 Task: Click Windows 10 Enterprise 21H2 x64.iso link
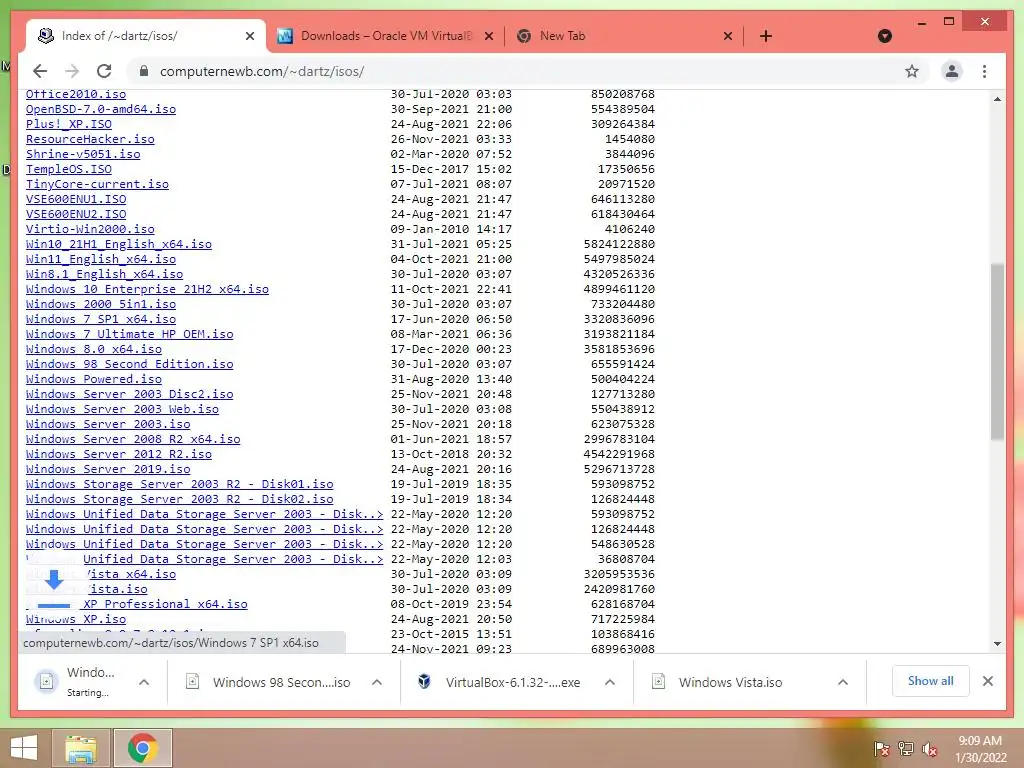pos(147,289)
